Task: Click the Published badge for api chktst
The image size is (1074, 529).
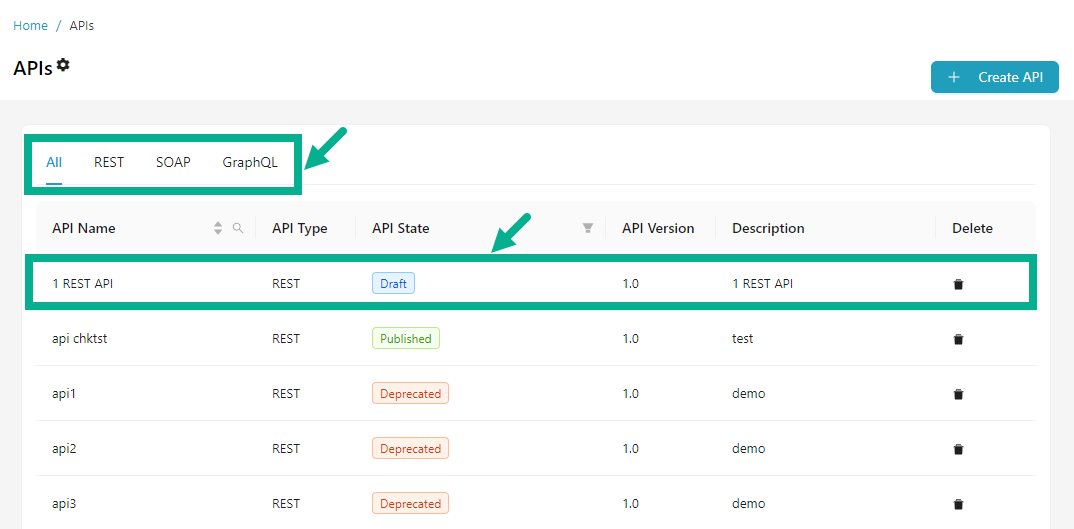Action: [405, 339]
